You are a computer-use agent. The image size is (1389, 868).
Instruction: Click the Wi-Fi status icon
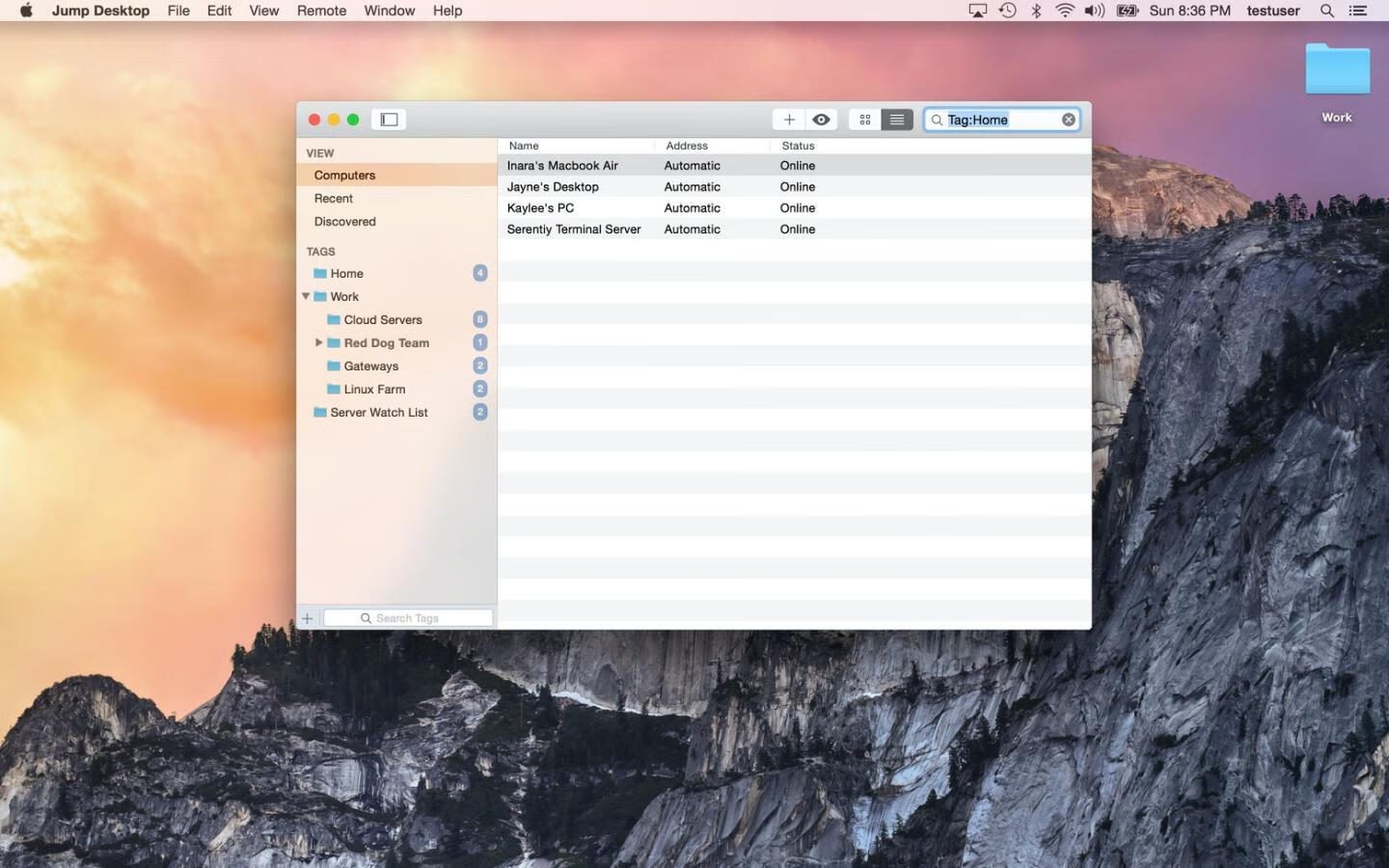coord(1064,11)
